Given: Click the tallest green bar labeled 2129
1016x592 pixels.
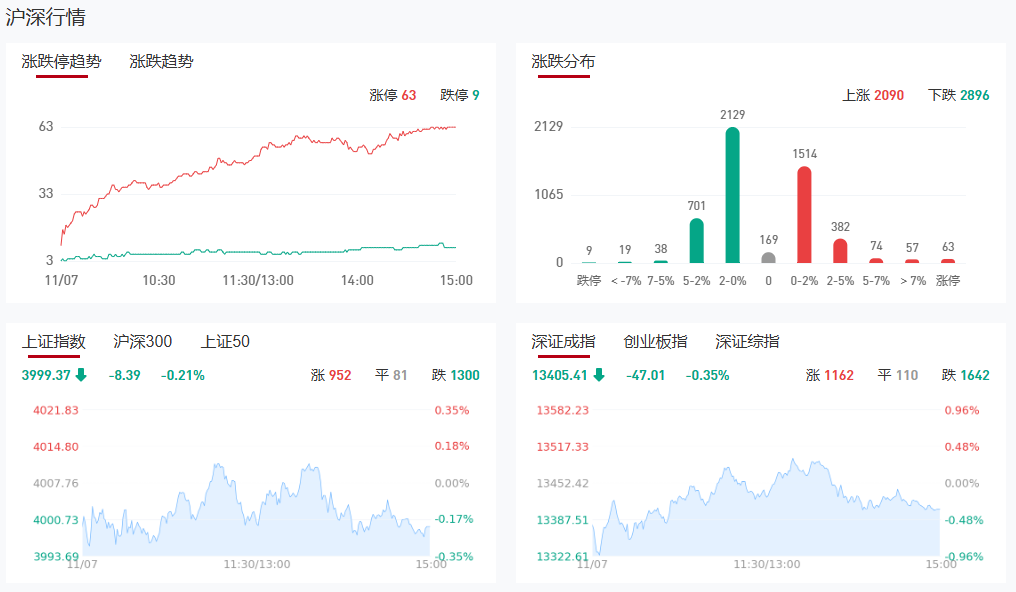Looking at the screenshot, I should coord(732,195).
